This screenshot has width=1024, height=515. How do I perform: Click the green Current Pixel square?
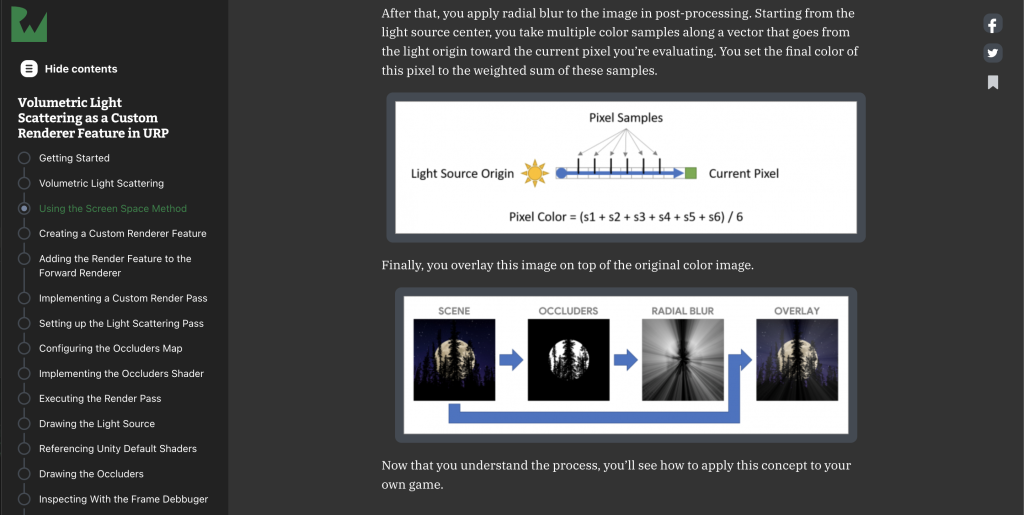pos(691,173)
